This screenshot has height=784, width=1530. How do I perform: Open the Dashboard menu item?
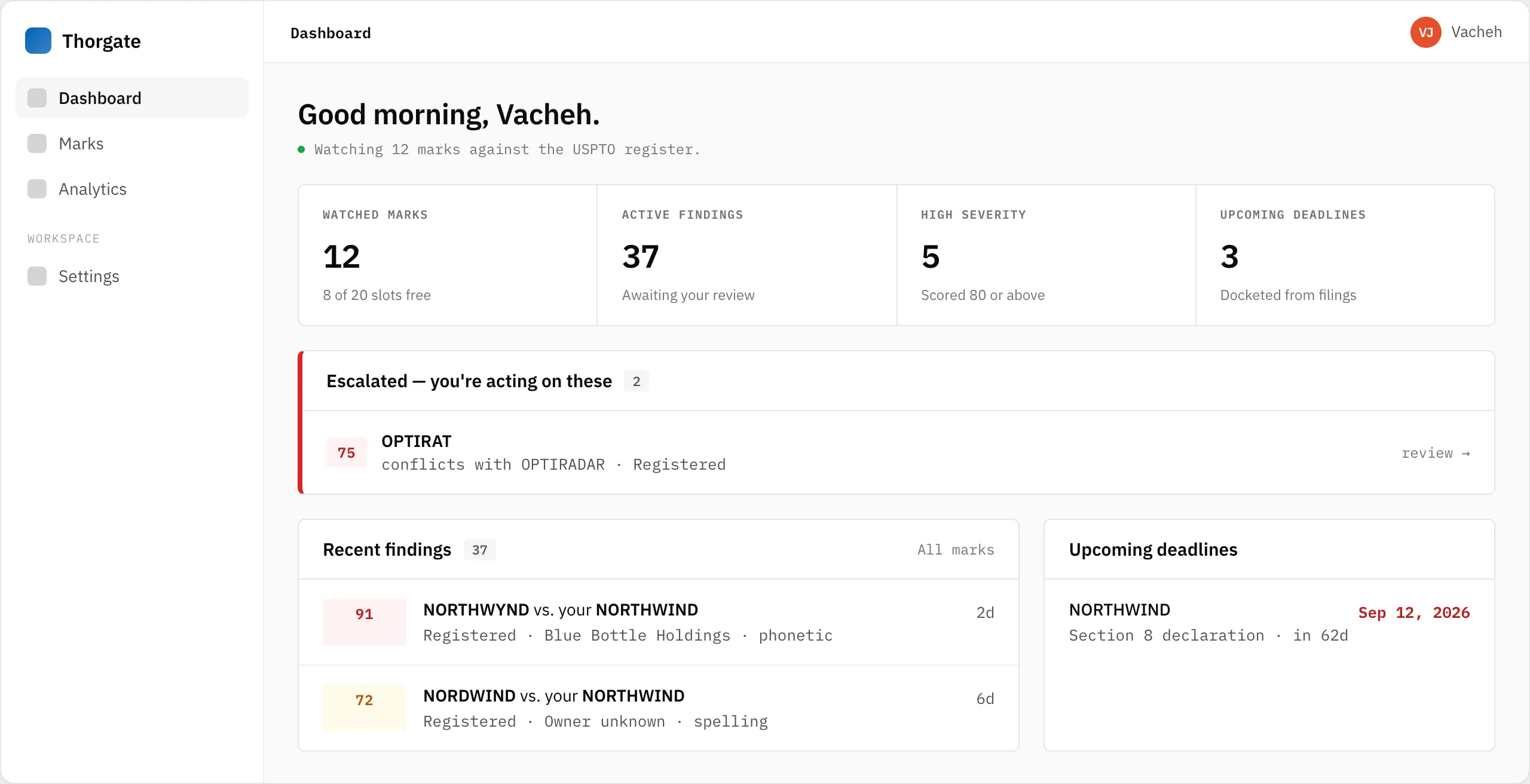coord(132,98)
